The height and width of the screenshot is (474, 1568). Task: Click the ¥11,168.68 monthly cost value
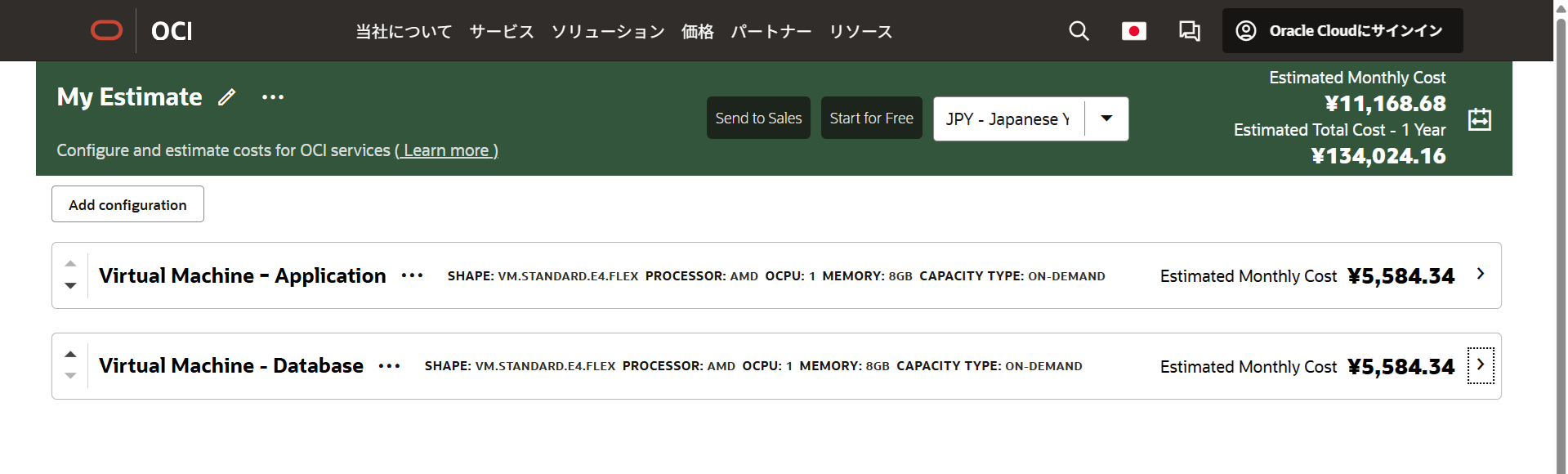(1385, 104)
